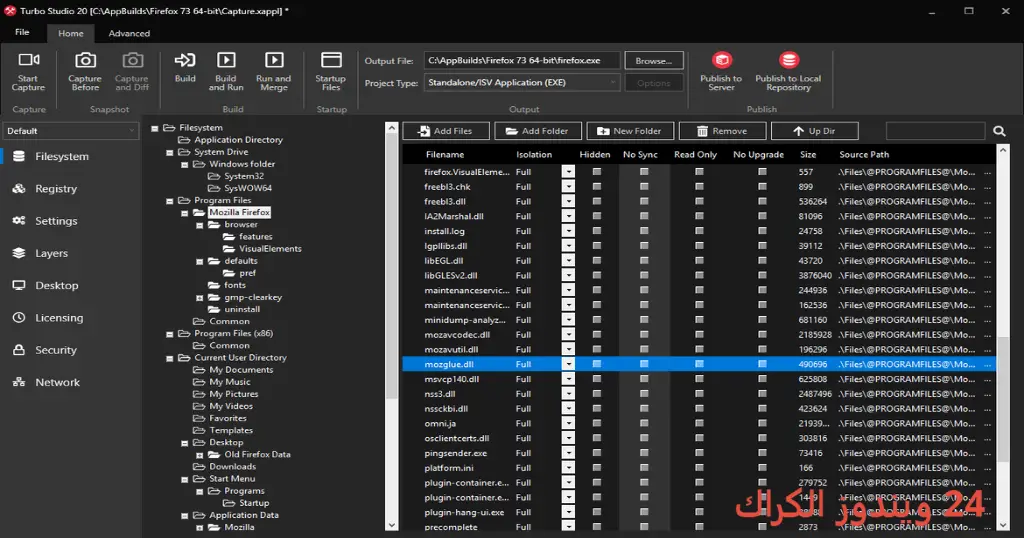1024x538 pixels.
Task: Open isolation dropdown for msvcp140.dll
Action: click(569, 379)
